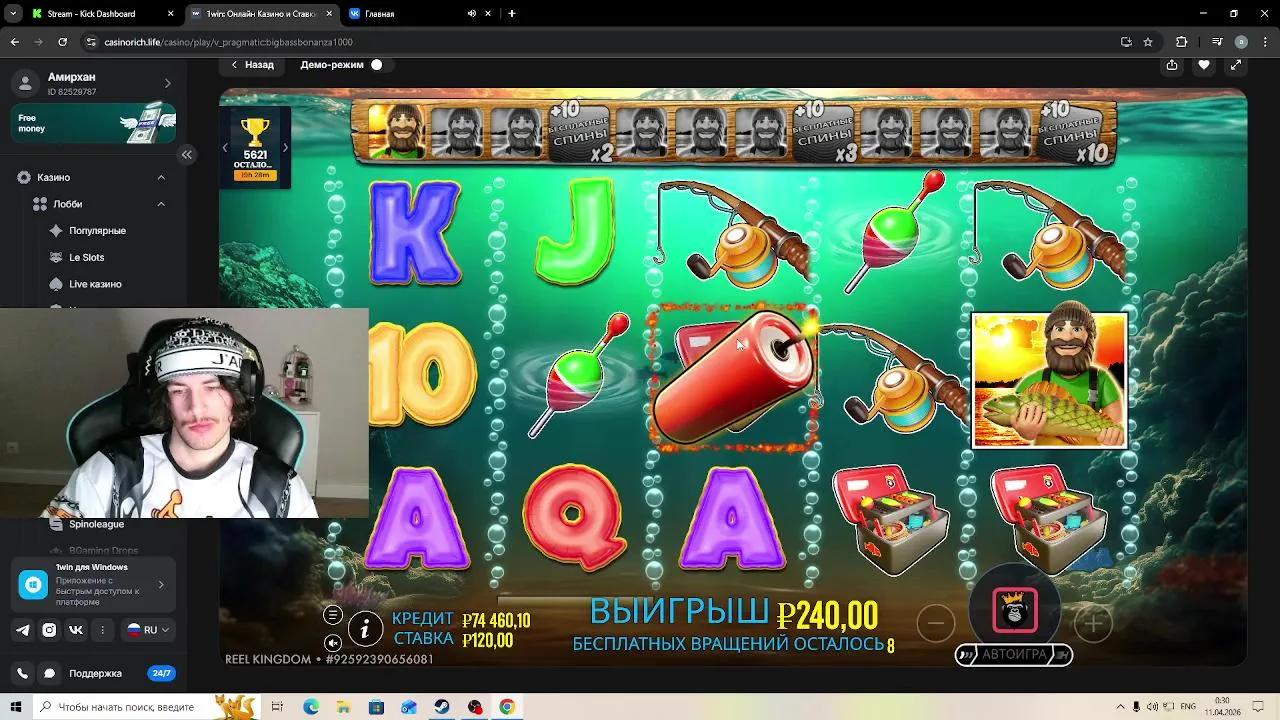Show next tournament with right arrow

tap(285, 148)
